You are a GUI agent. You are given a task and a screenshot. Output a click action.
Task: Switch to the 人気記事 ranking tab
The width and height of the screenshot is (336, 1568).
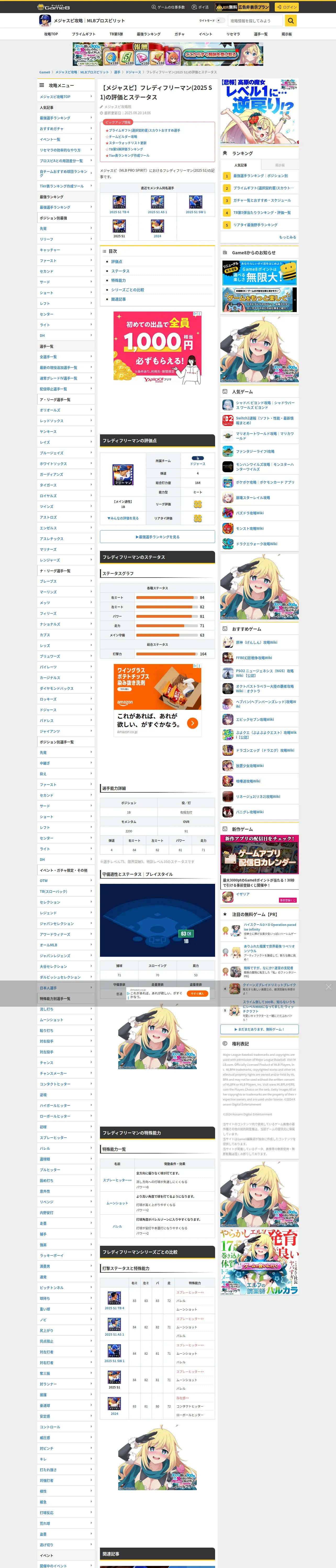[x=241, y=165]
